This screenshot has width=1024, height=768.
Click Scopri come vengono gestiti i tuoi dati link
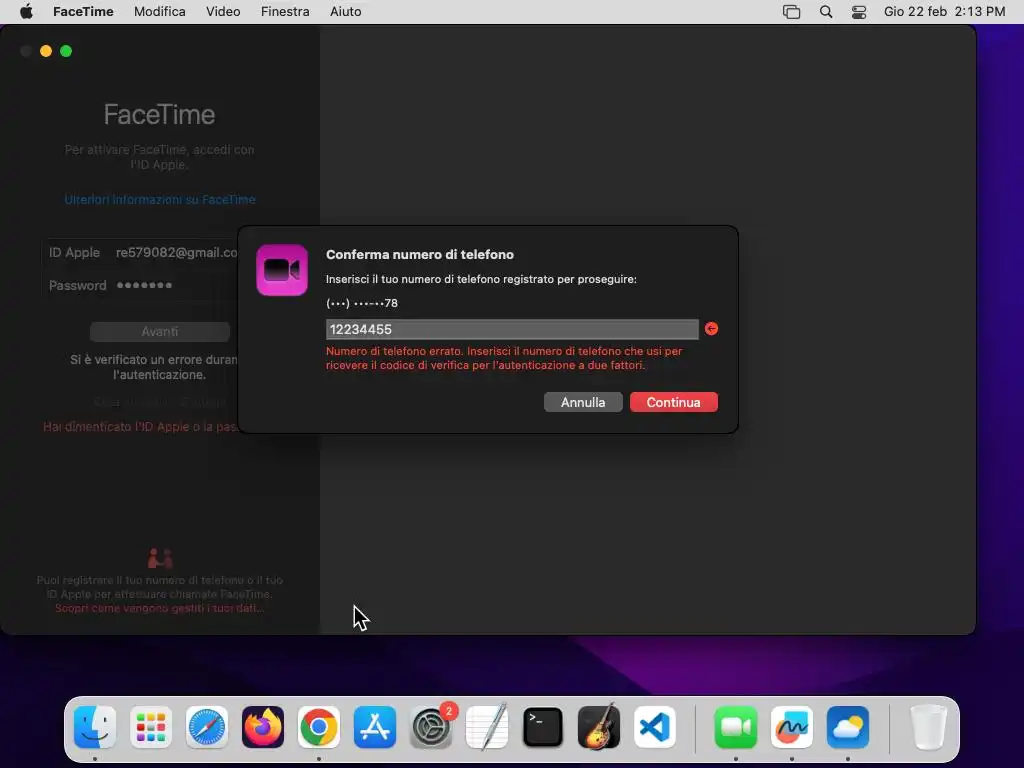[160, 608]
